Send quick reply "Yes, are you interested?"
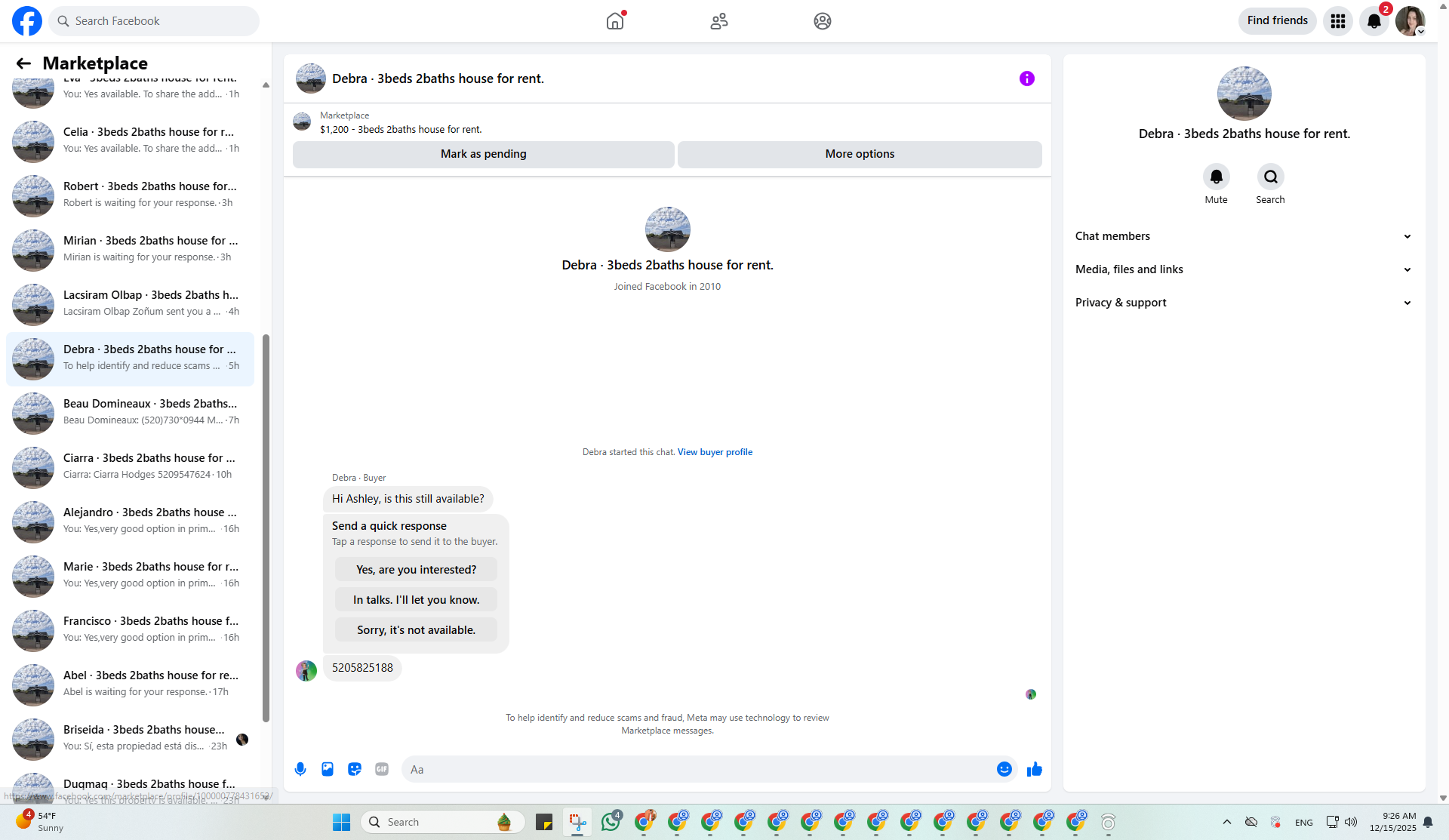 click(x=416, y=570)
